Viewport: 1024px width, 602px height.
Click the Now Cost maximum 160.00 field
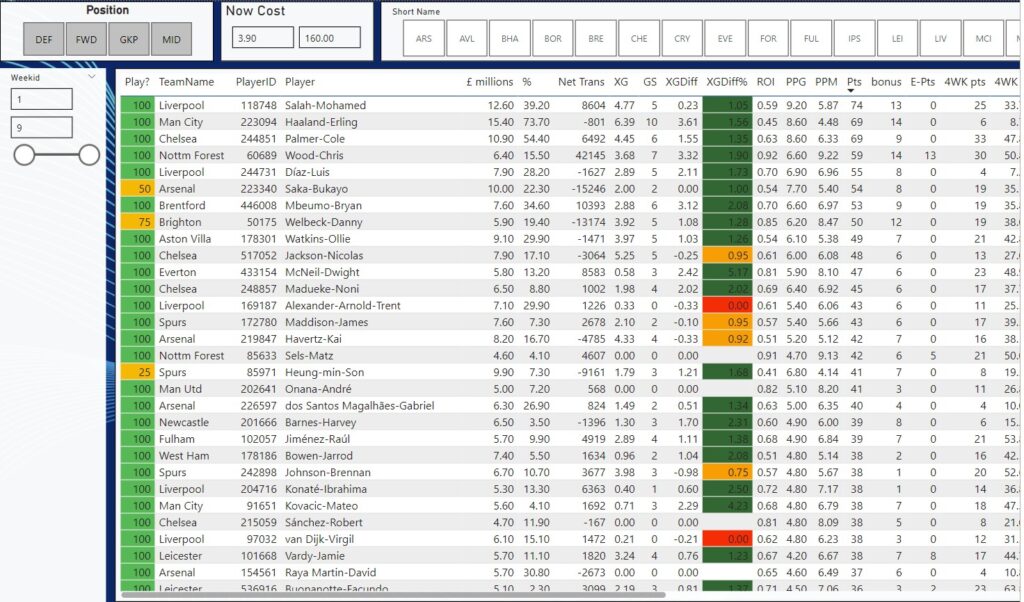(x=329, y=37)
